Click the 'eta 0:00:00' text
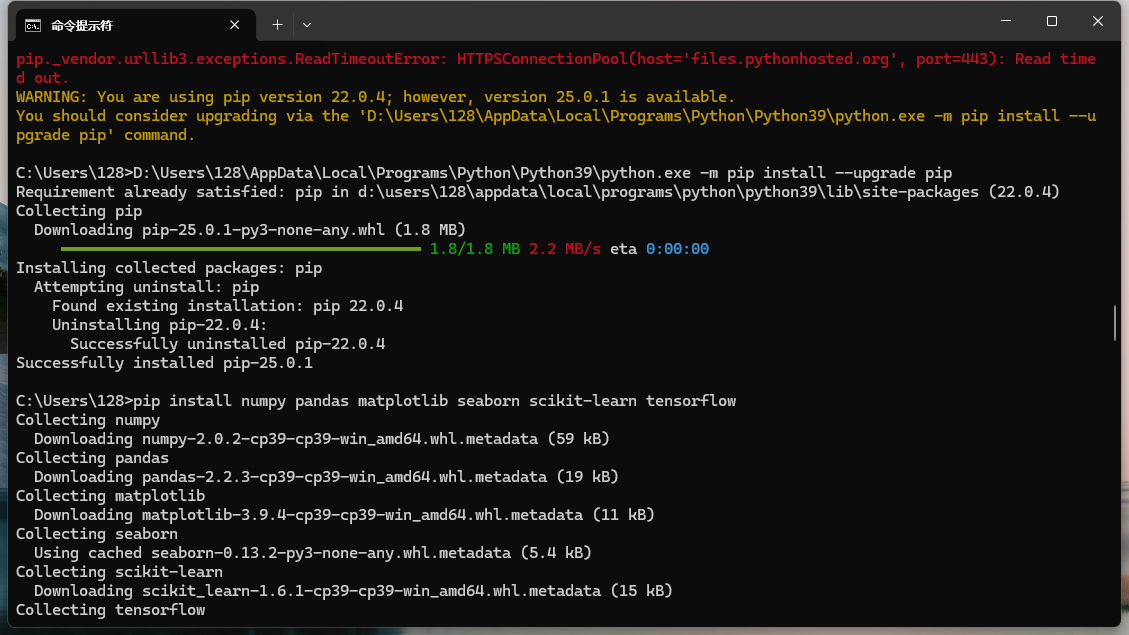The height and width of the screenshot is (635, 1129). pos(660,249)
